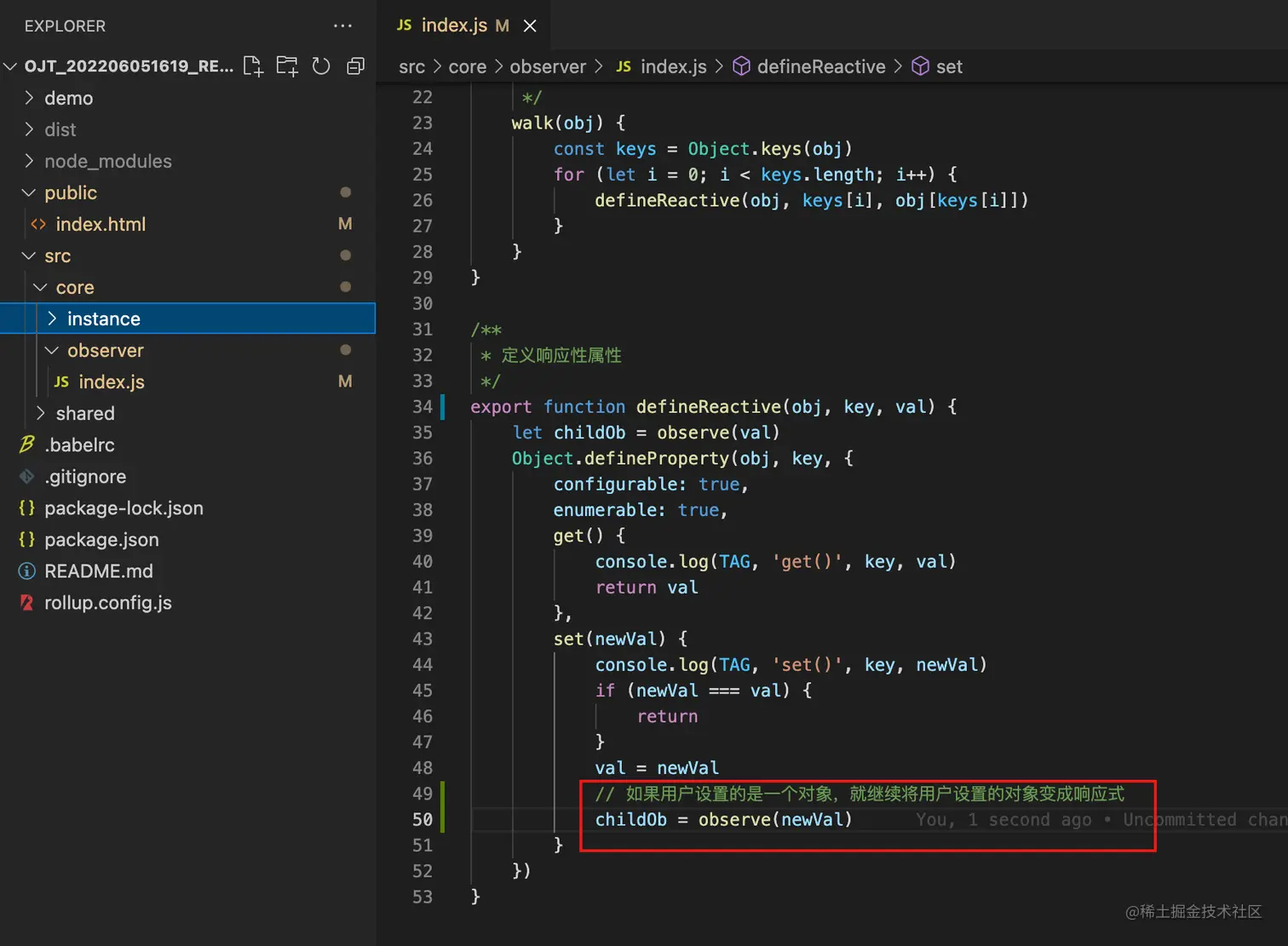1288x946 pixels.
Task: Open index.html file in public folder
Action: [187, 224]
